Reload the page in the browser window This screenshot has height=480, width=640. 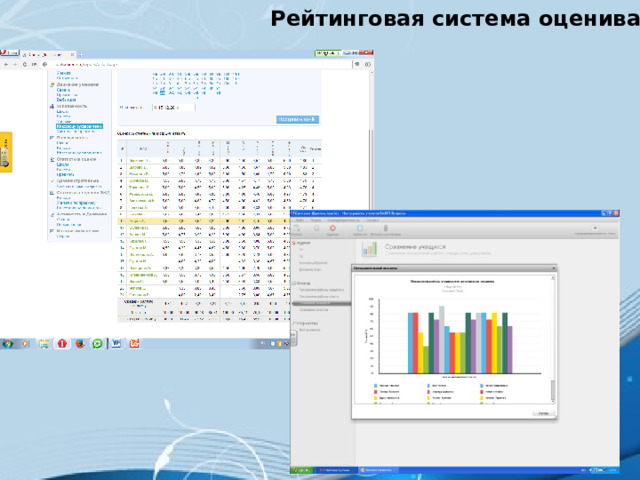(25, 64)
